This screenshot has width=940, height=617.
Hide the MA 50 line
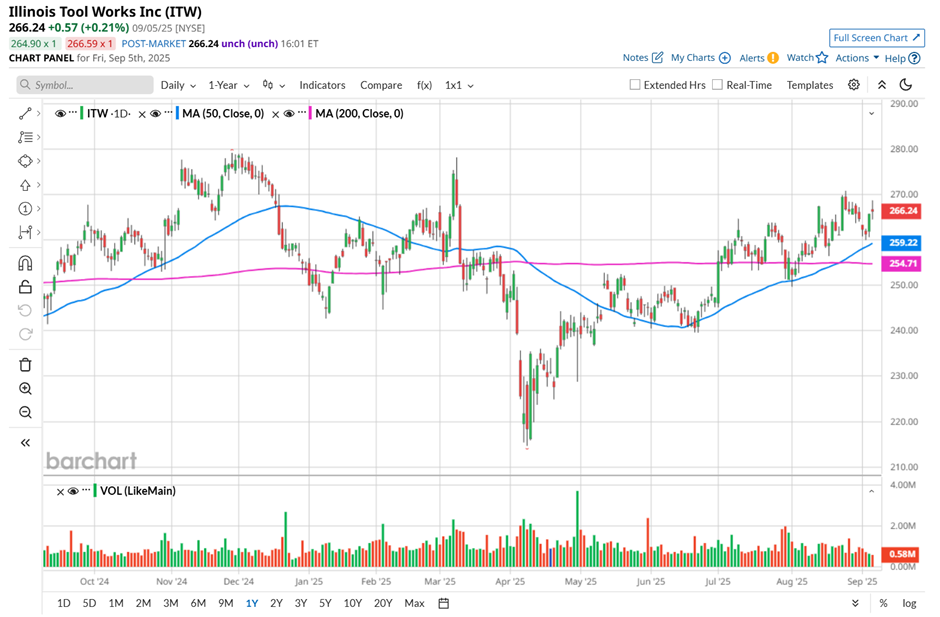click(x=155, y=113)
